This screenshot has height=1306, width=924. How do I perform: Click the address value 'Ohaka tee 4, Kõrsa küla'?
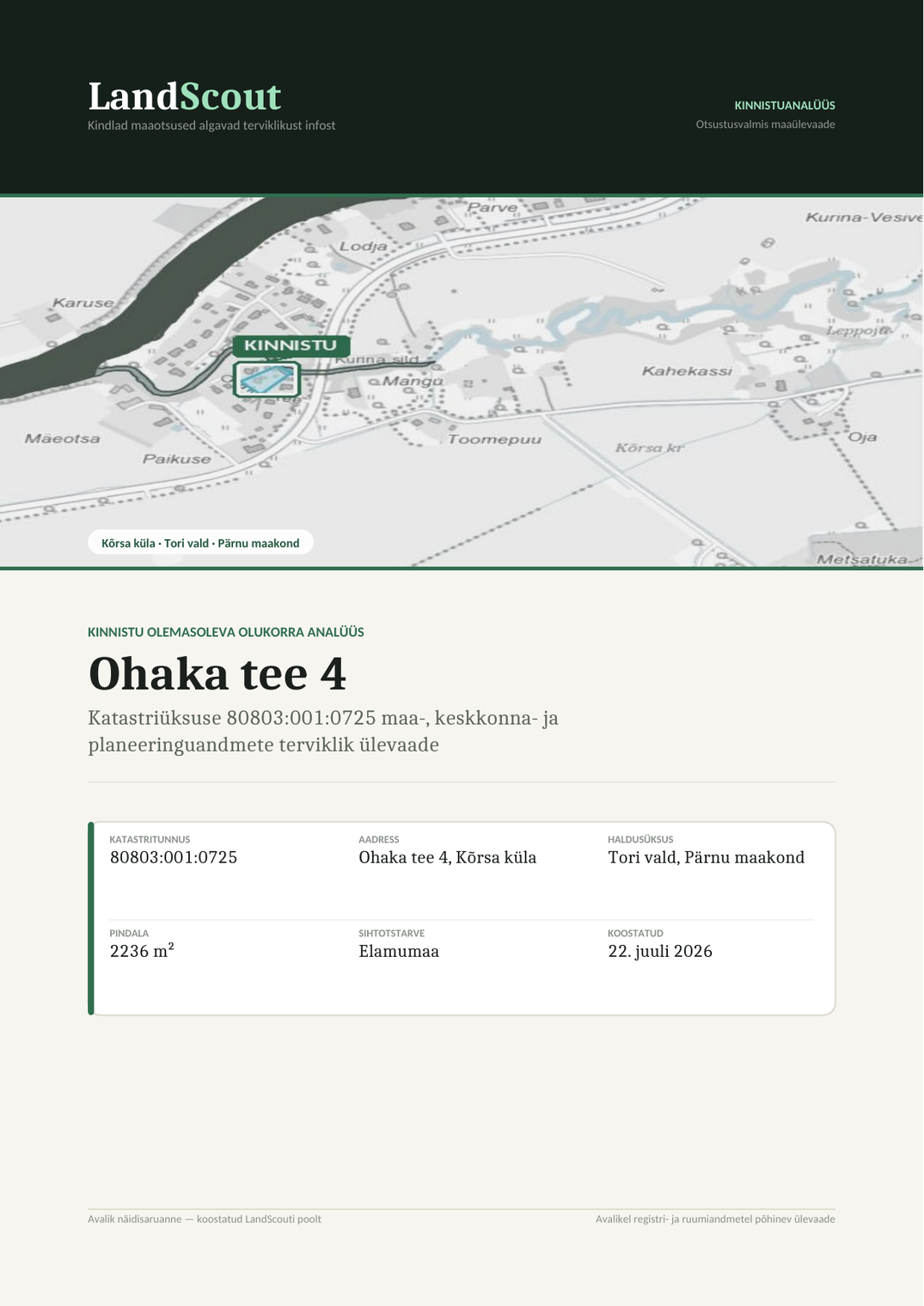[x=448, y=857]
